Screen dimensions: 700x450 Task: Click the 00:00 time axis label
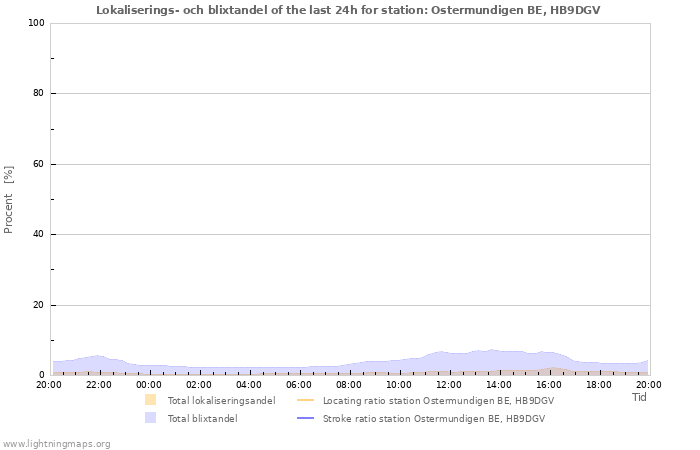click(x=149, y=384)
